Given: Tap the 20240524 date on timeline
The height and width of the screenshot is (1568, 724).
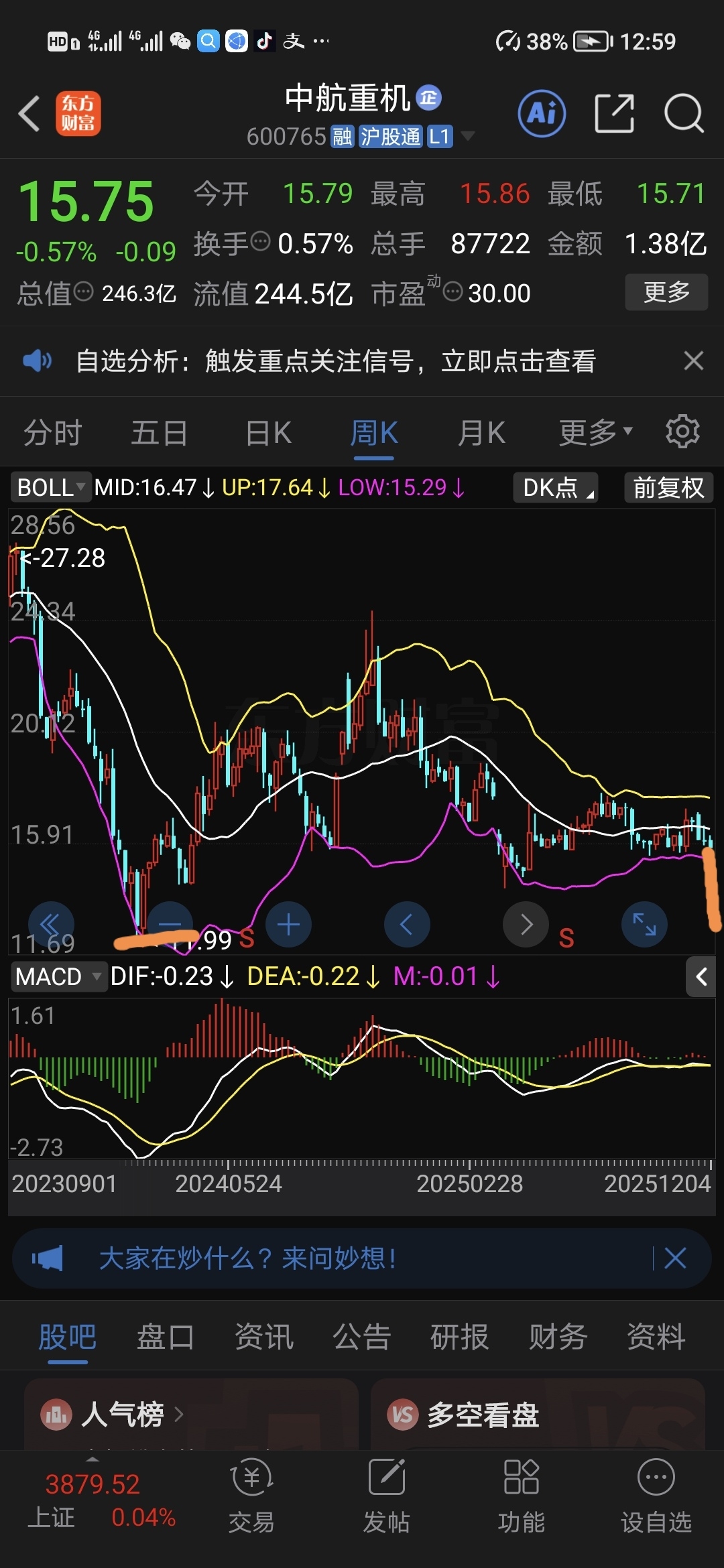Looking at the screenshot, I should (228, 1184).
